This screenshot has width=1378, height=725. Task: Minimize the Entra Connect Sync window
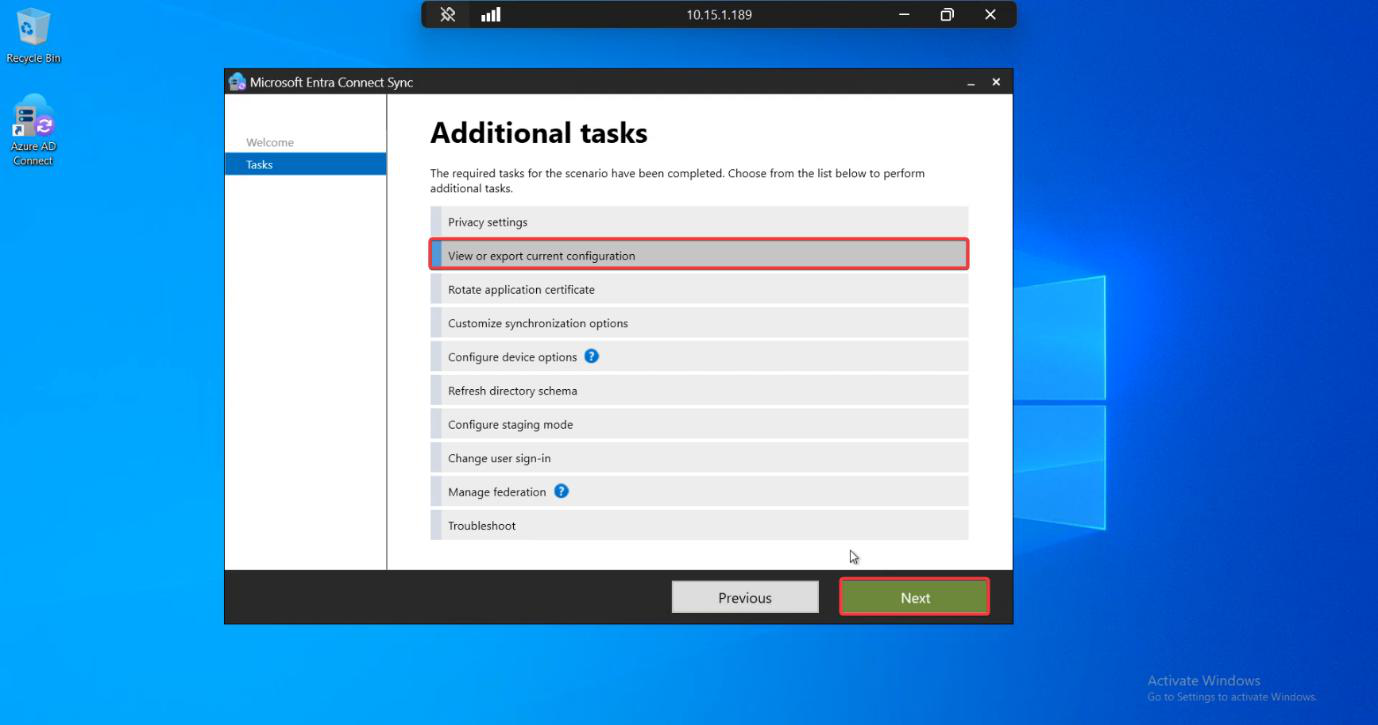click(971, 82)
